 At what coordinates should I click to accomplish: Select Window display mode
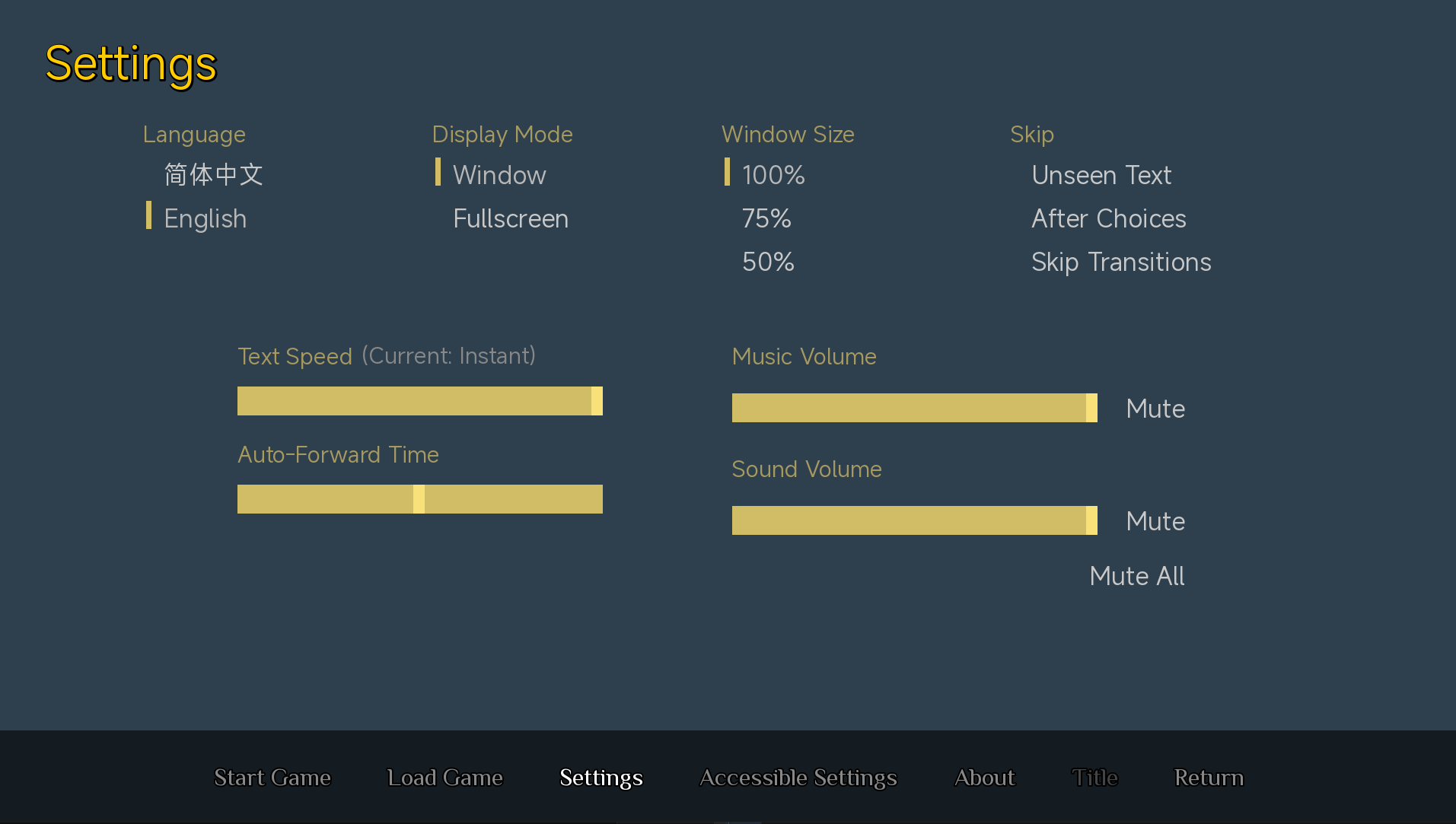499,175
